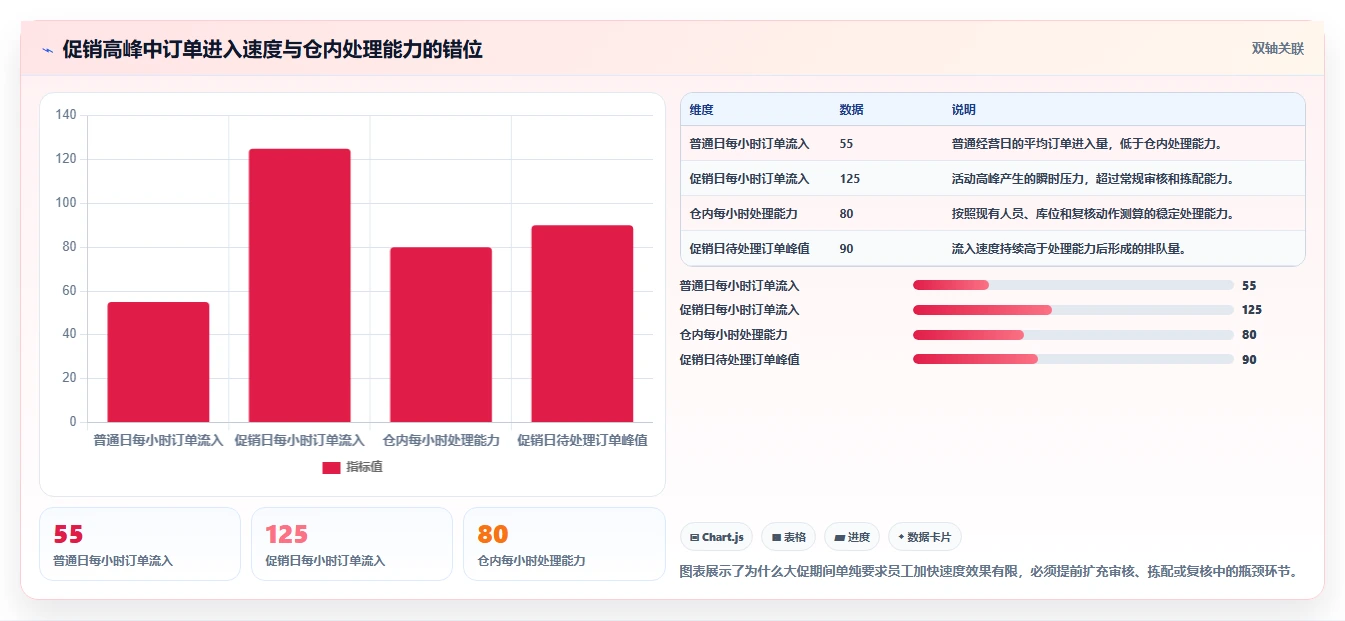
Task: Click the icon on the Chart.js chip
Action: (694, 538)
